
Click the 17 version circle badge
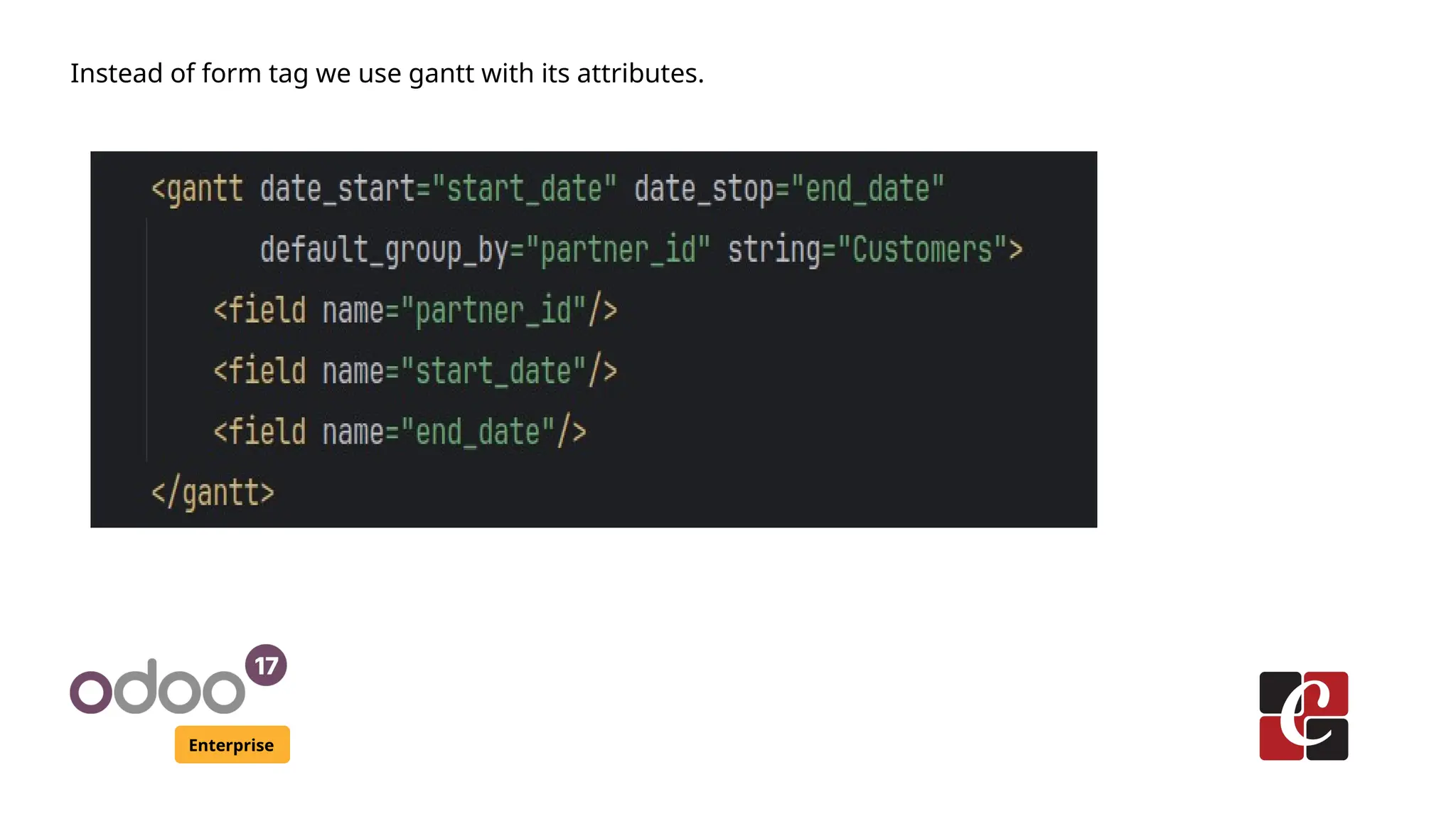pos(266,665)
